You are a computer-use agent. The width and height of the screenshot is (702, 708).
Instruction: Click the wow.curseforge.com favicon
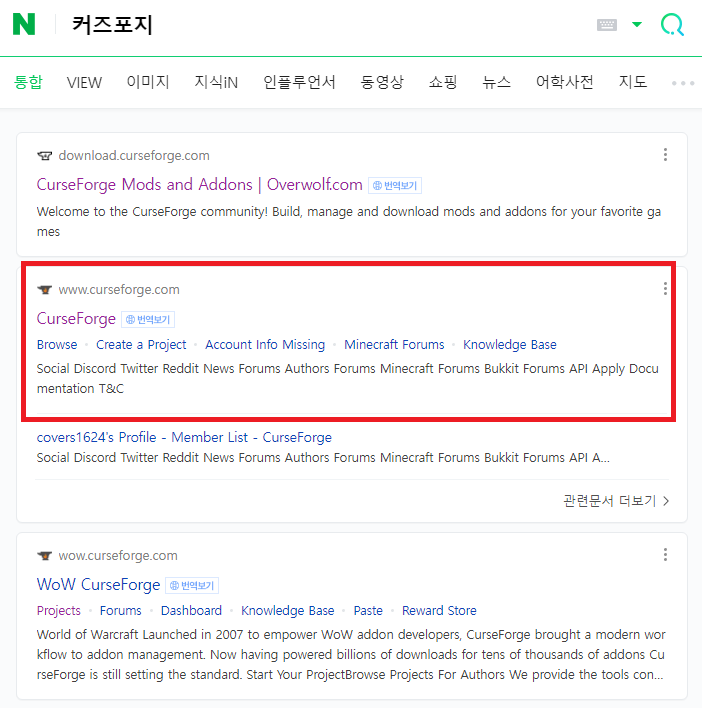tap(45, 555)
